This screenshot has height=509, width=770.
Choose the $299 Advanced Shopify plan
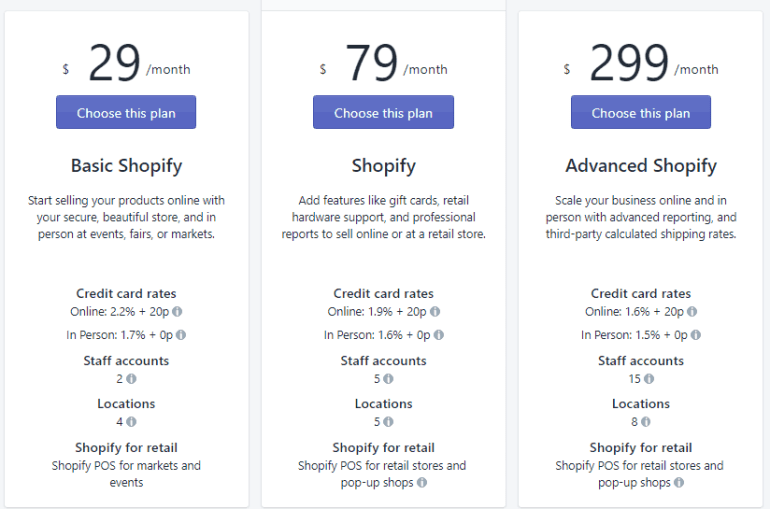click(x=640, y=112)
